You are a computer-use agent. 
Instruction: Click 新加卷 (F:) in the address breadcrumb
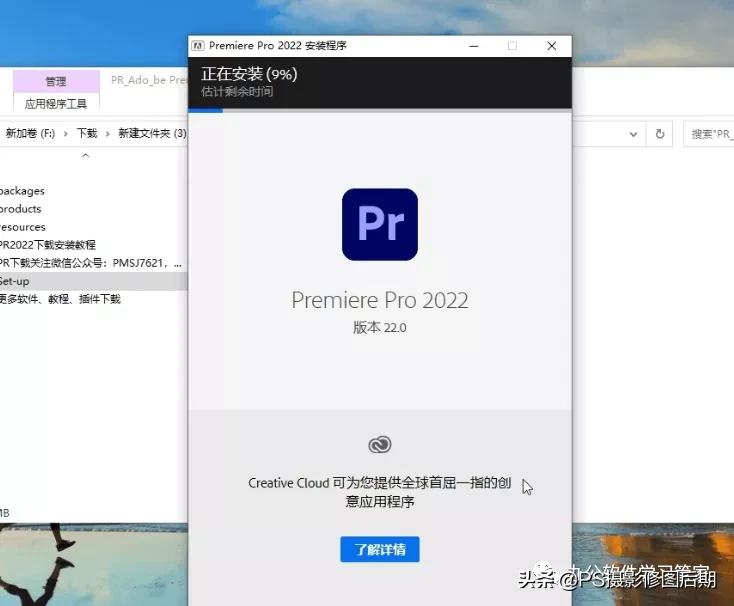[x=30, y=133]
